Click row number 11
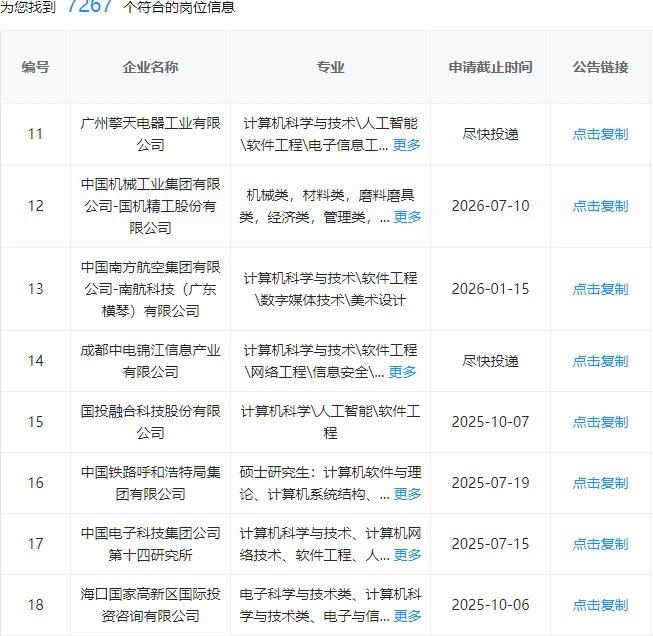Image resolution: width=653 pixels, height=636 pixels. [x=35, y=134]
